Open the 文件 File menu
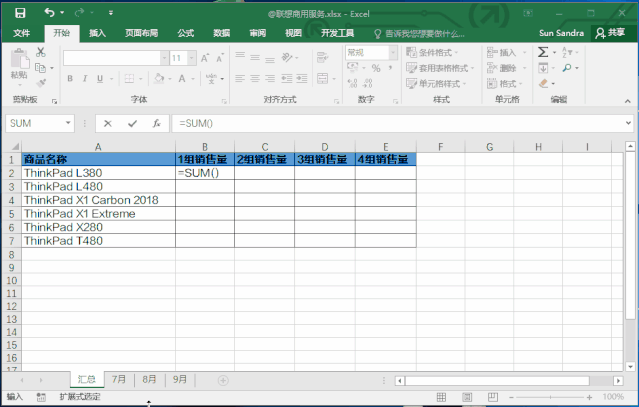Screen dimensions: 639x407 21,33
